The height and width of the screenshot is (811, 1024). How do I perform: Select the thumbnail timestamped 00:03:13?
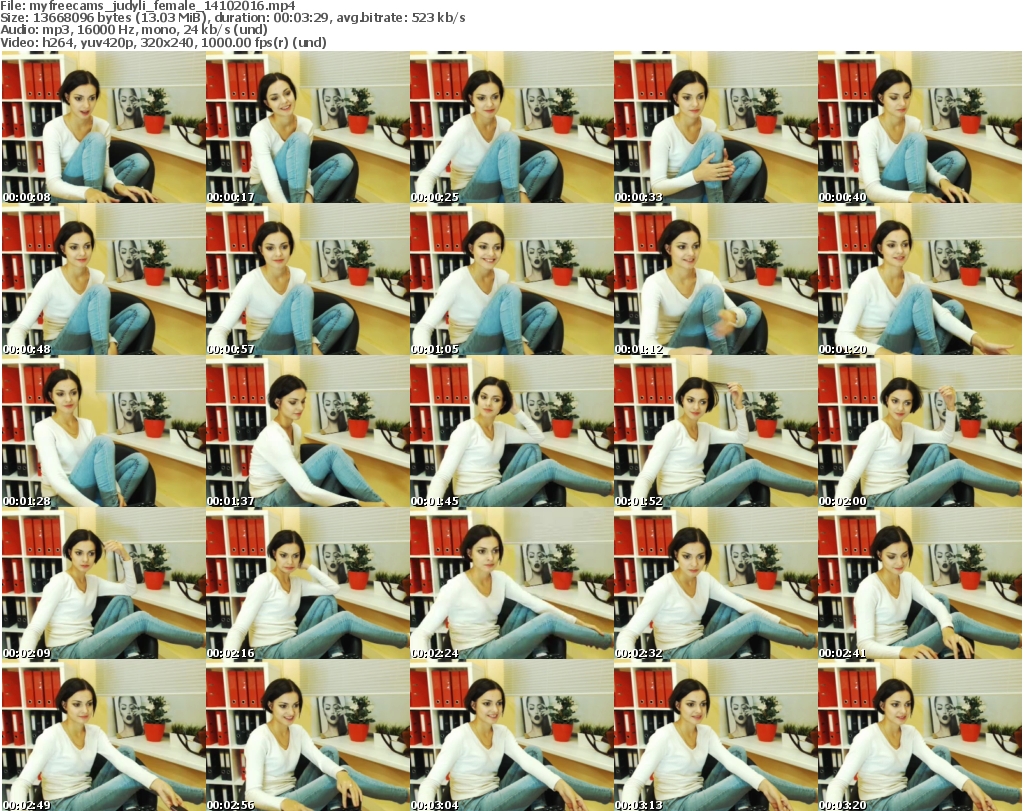[715, 735]
